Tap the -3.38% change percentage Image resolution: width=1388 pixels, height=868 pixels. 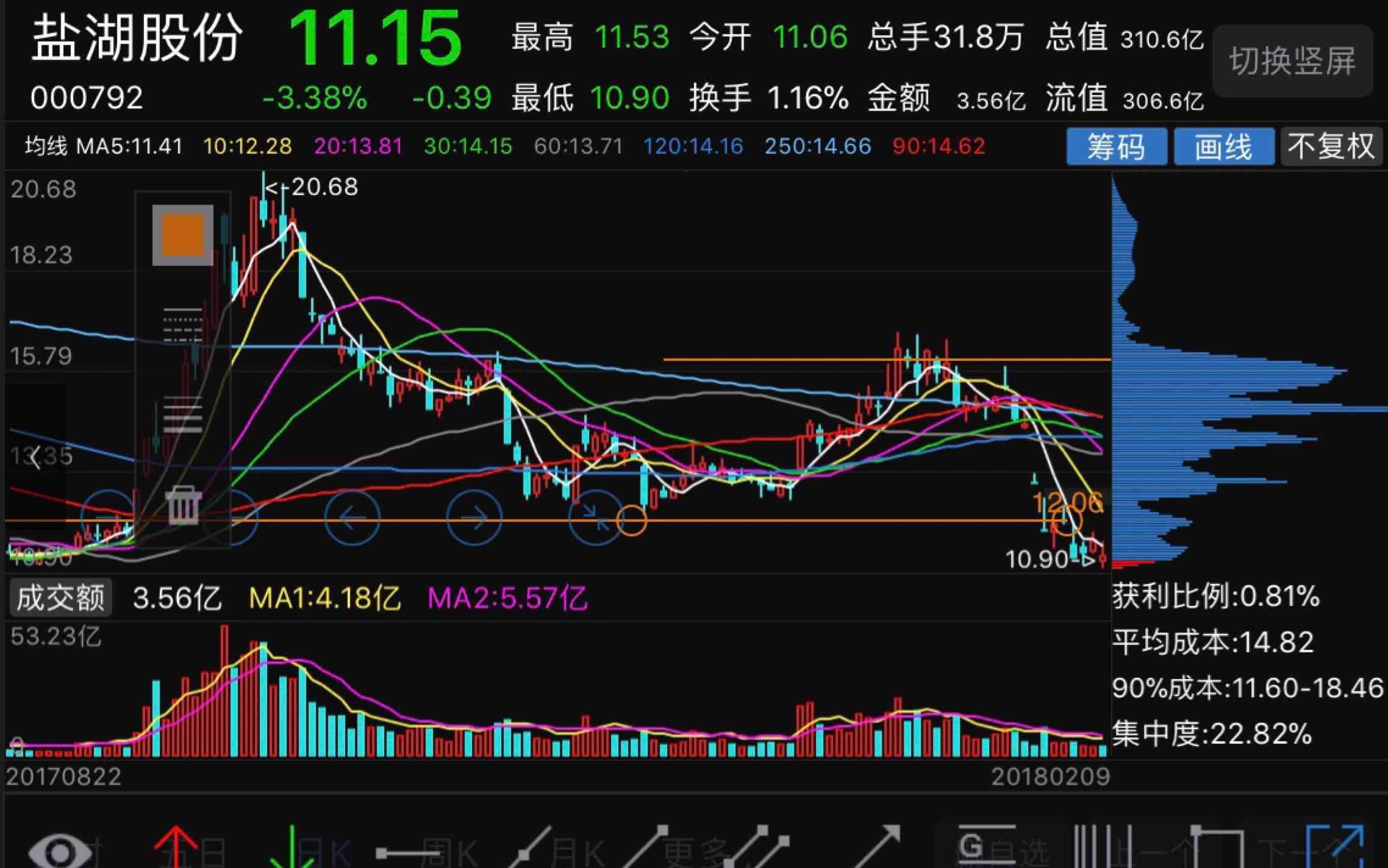click(x=315, y=98)
